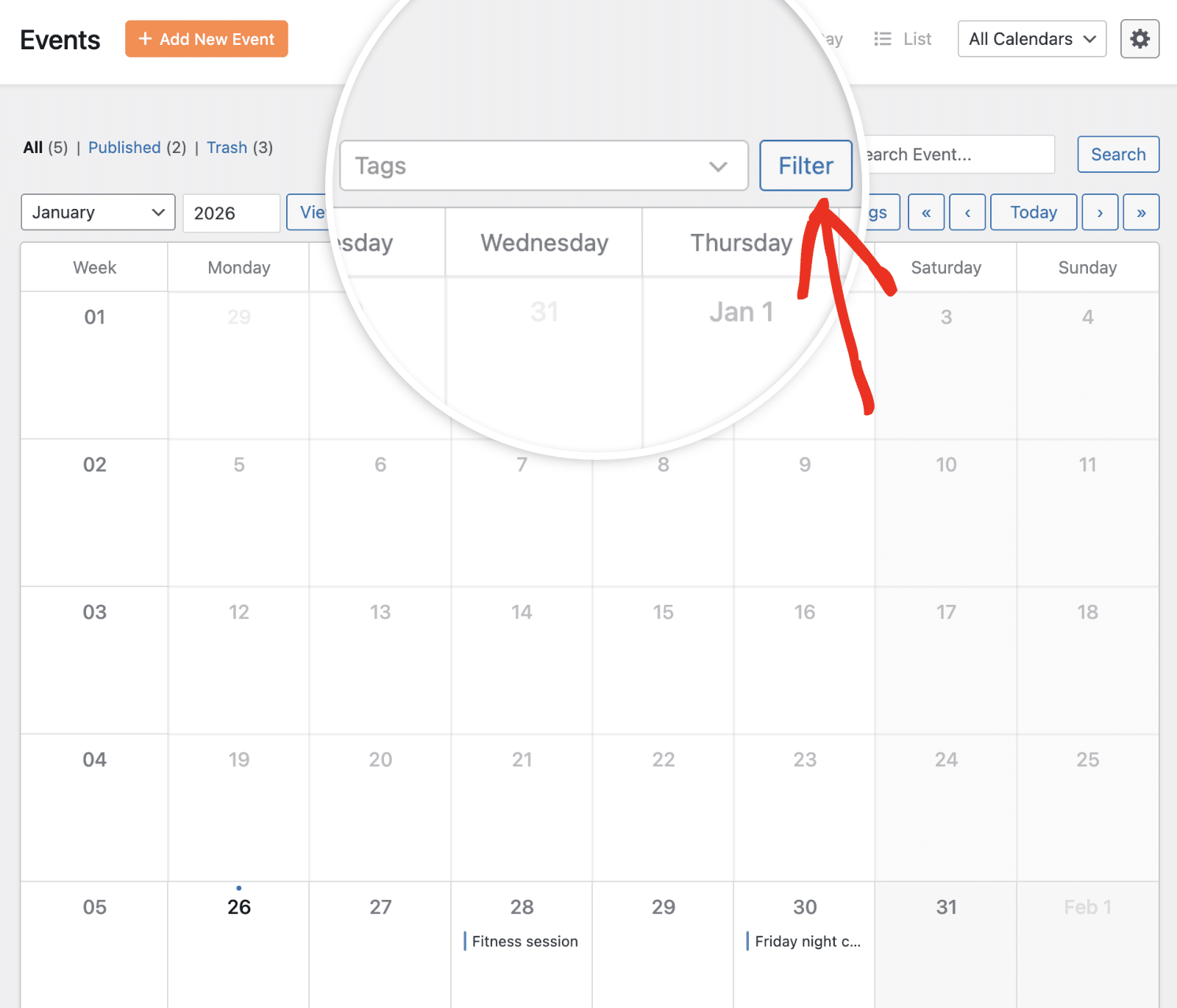Go to the next month with single arrow
Screen dimensions: 1177x1008
tap(1100, 212)
